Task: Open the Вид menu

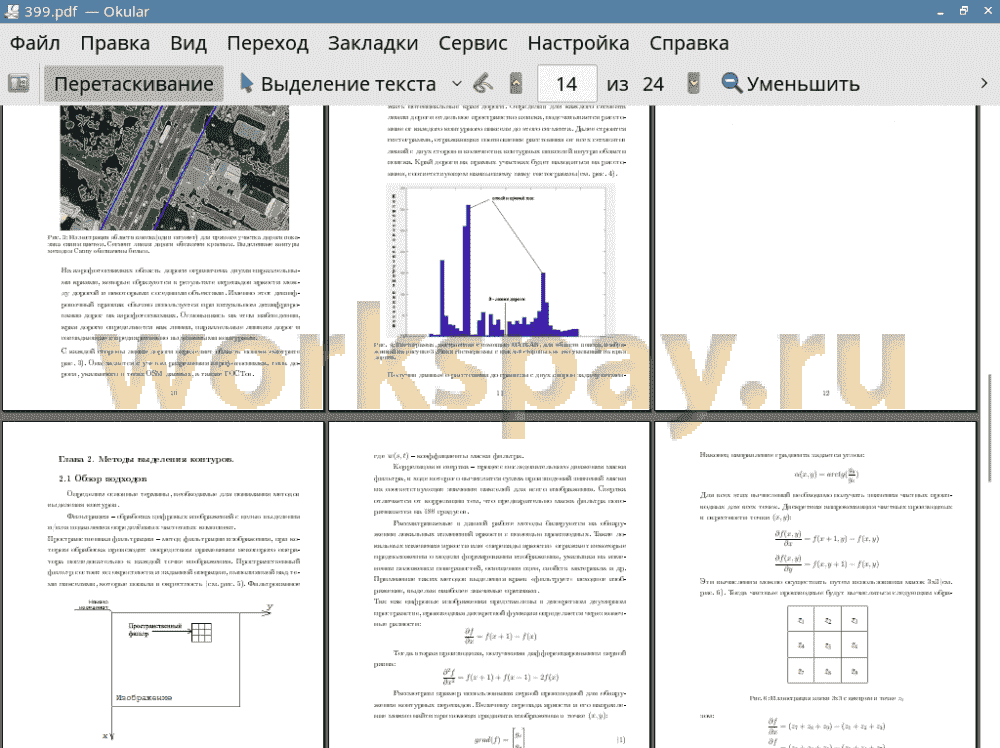Action: pos(188,43)
